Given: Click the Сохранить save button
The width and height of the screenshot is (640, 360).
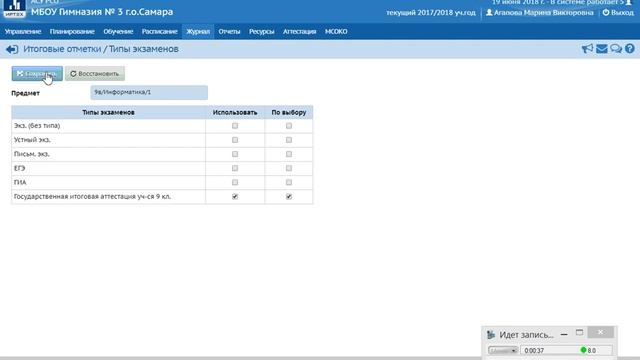Looking at the screenshot, I should [x=37, y=73].
